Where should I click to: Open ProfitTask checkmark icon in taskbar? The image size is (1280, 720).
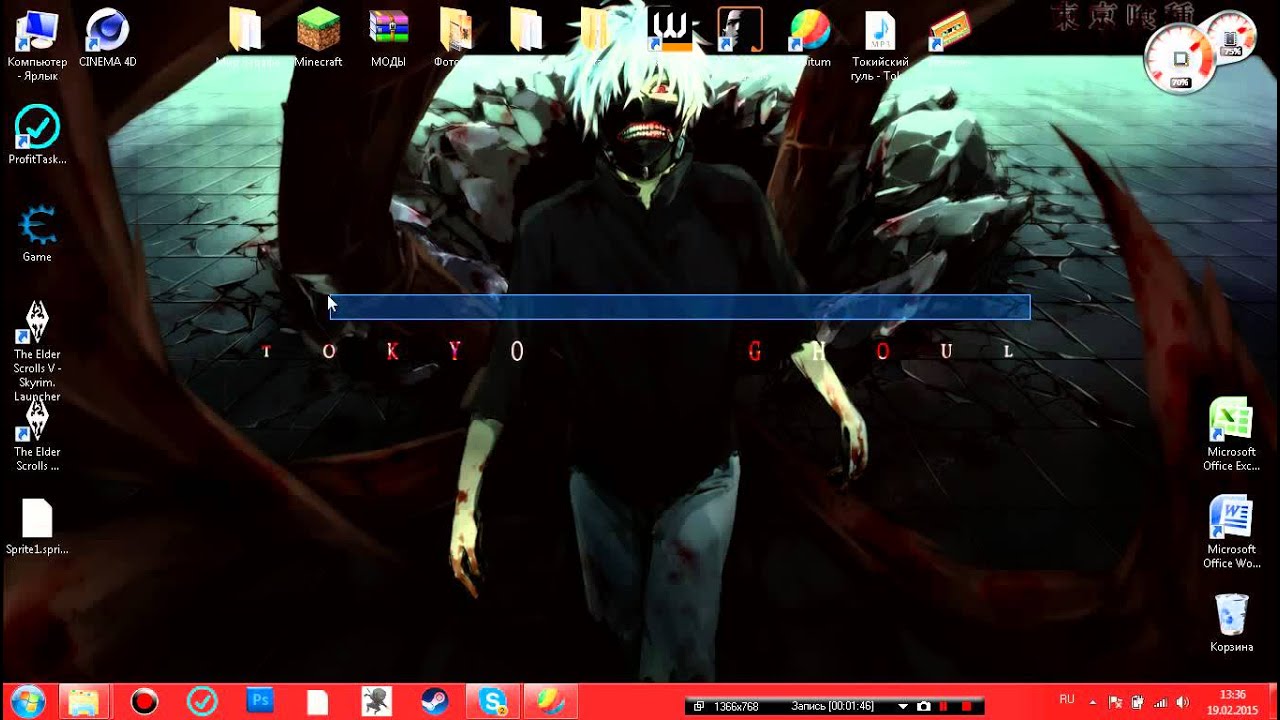click(203, 702)
